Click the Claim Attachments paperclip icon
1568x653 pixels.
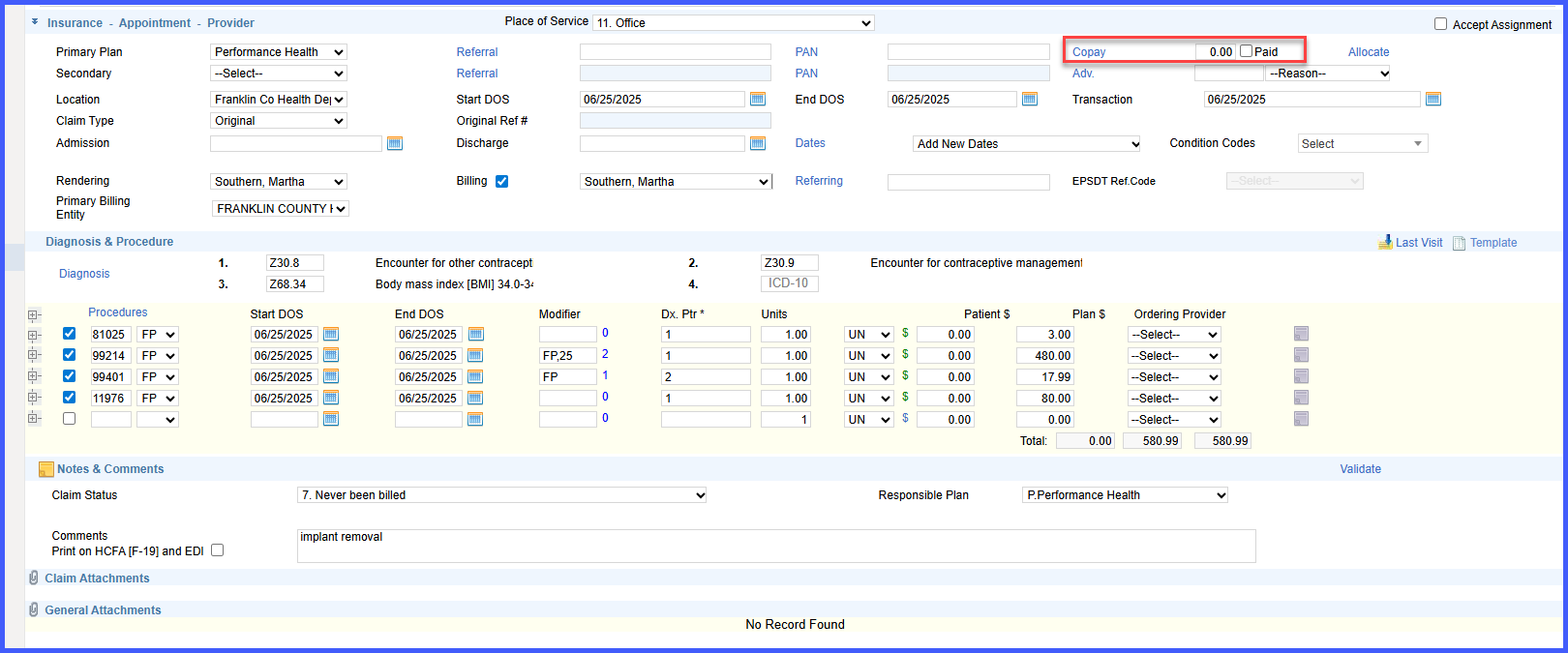[34, 578]
